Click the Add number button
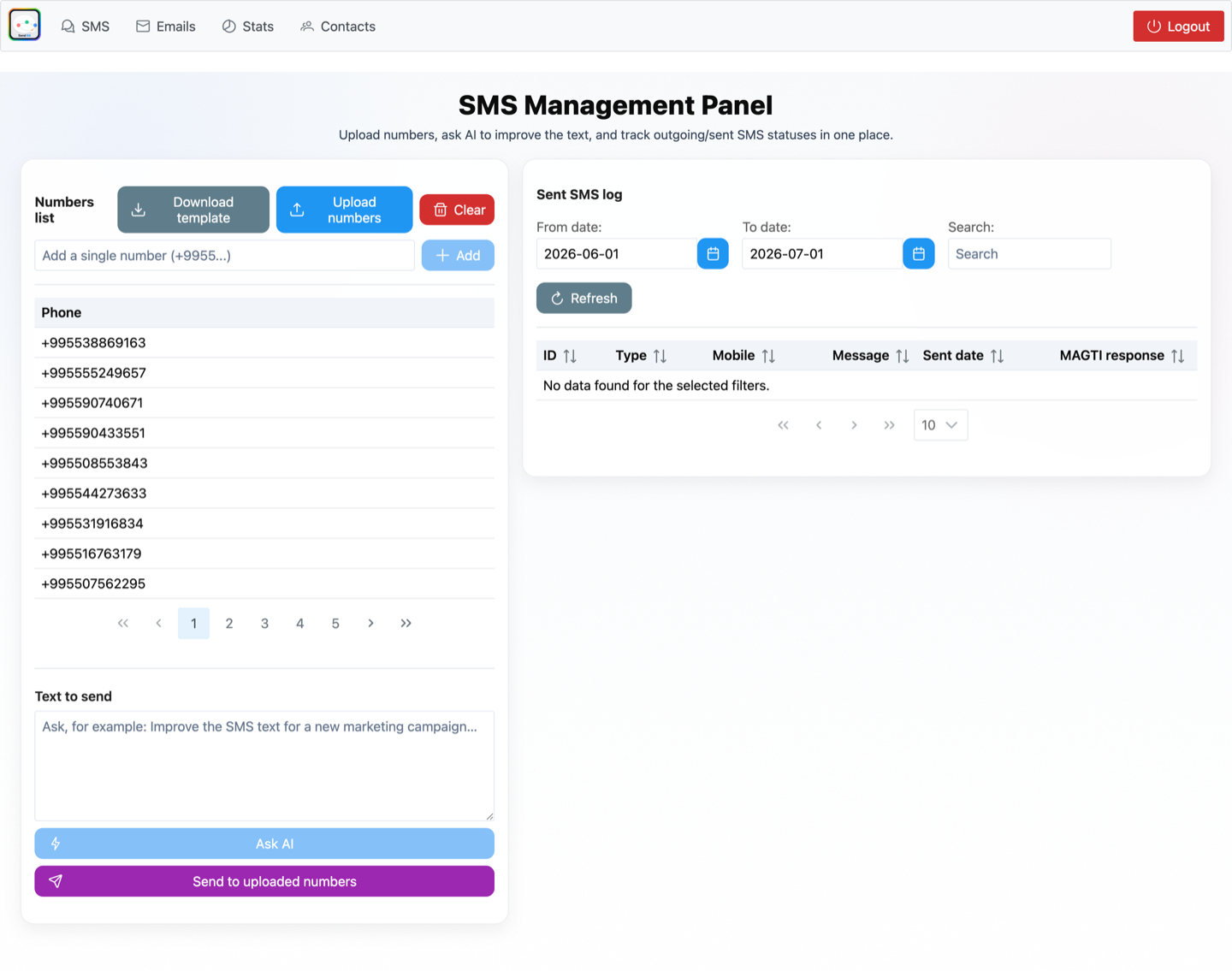Image resolution: width=1232 pixels, height=971 pixels. (x=458, y=255)
